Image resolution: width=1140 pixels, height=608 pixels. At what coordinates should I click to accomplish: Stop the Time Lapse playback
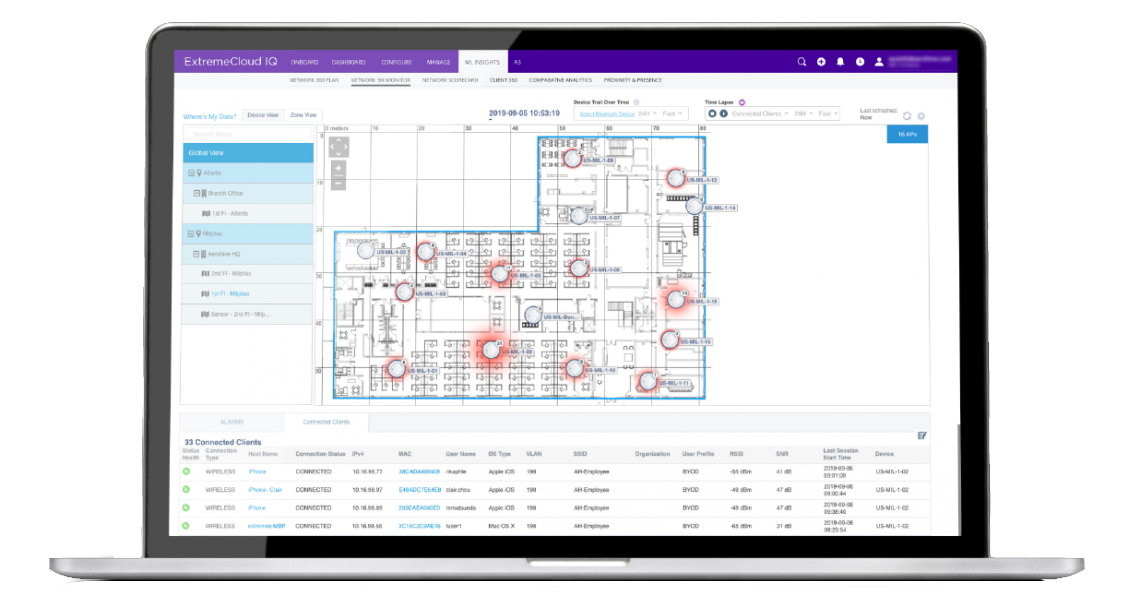(712, 113)
